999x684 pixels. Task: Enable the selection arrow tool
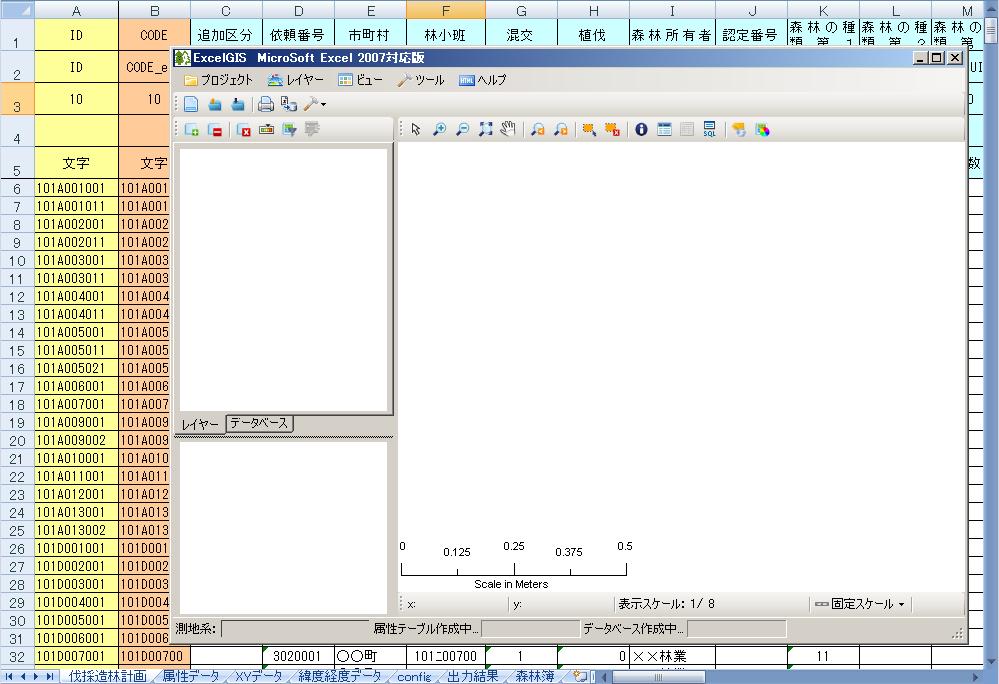point(413,129)
